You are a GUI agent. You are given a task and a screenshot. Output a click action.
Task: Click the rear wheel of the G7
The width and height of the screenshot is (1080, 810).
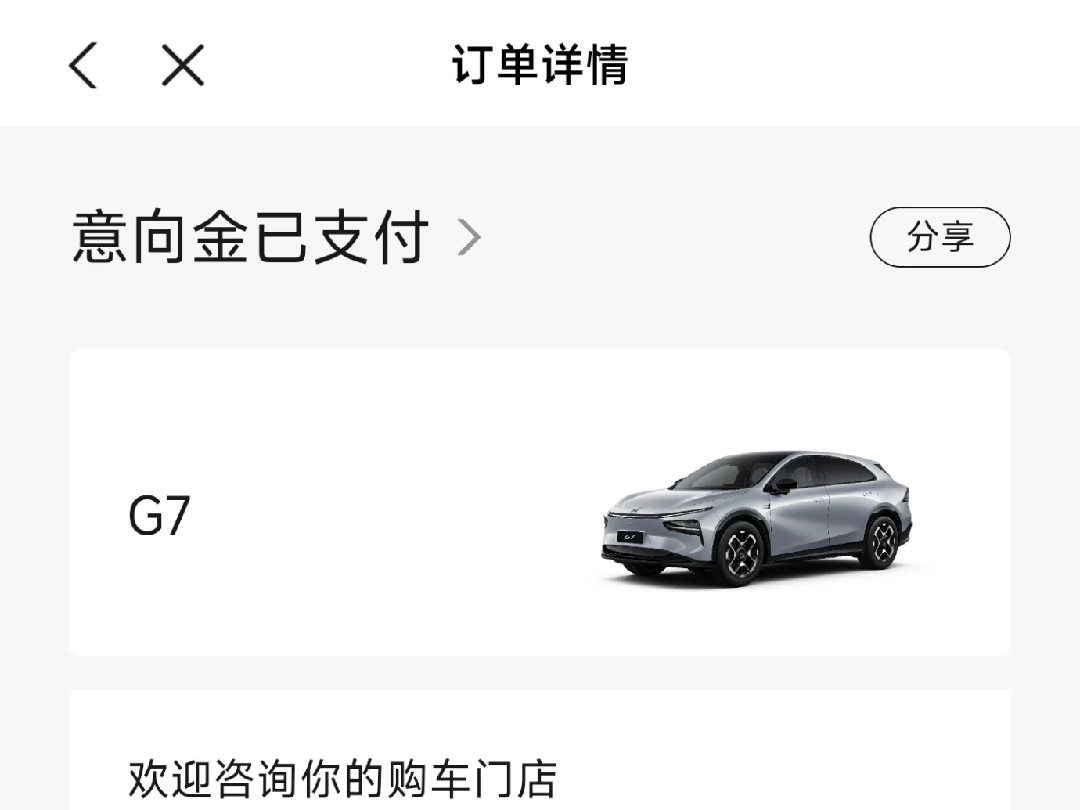point(881,541)
